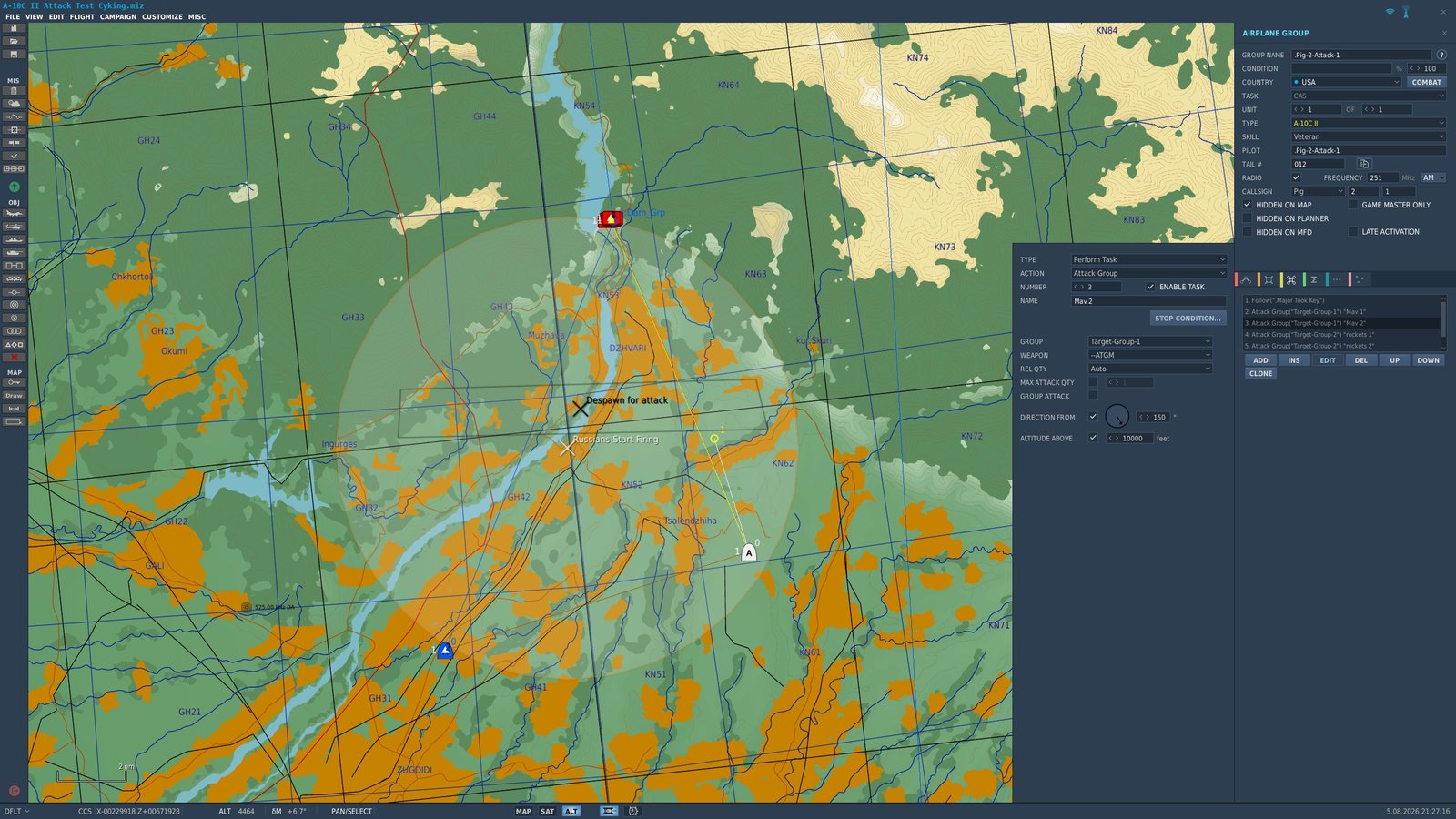Click the blue triangle unit icon on map

[x=445, y=651]
